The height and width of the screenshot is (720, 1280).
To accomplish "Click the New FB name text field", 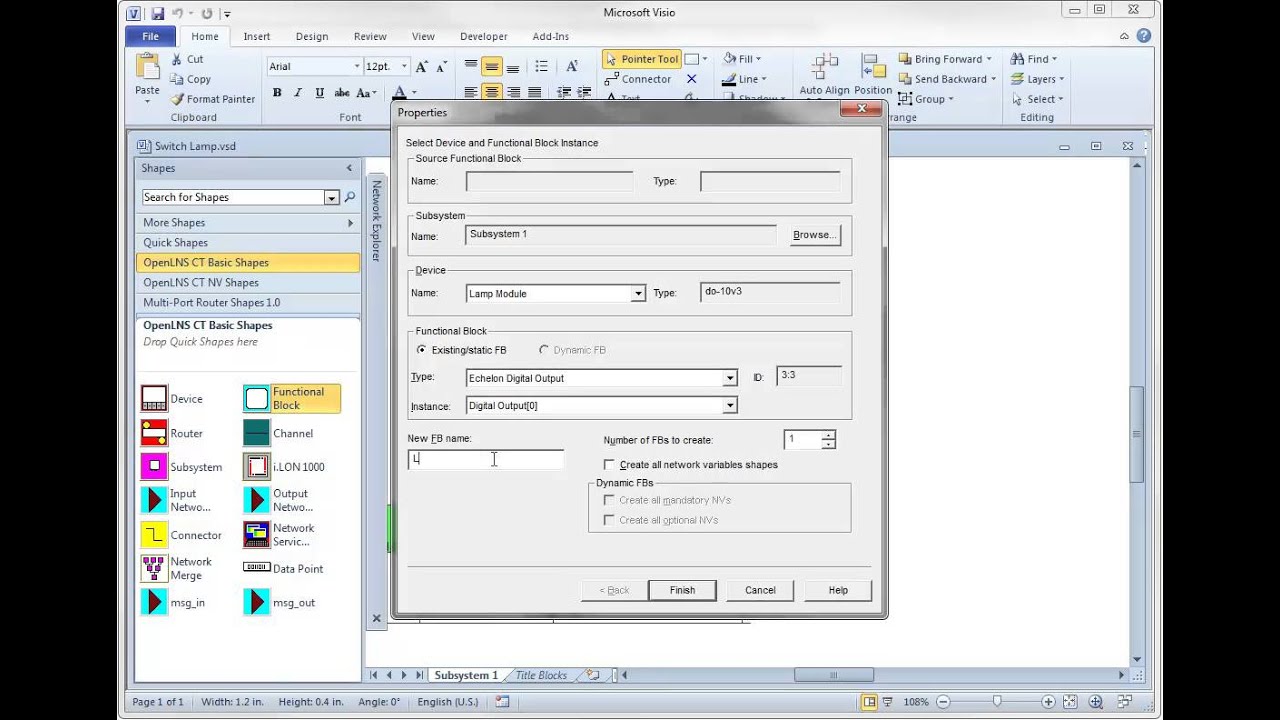I will coord(486,459).
